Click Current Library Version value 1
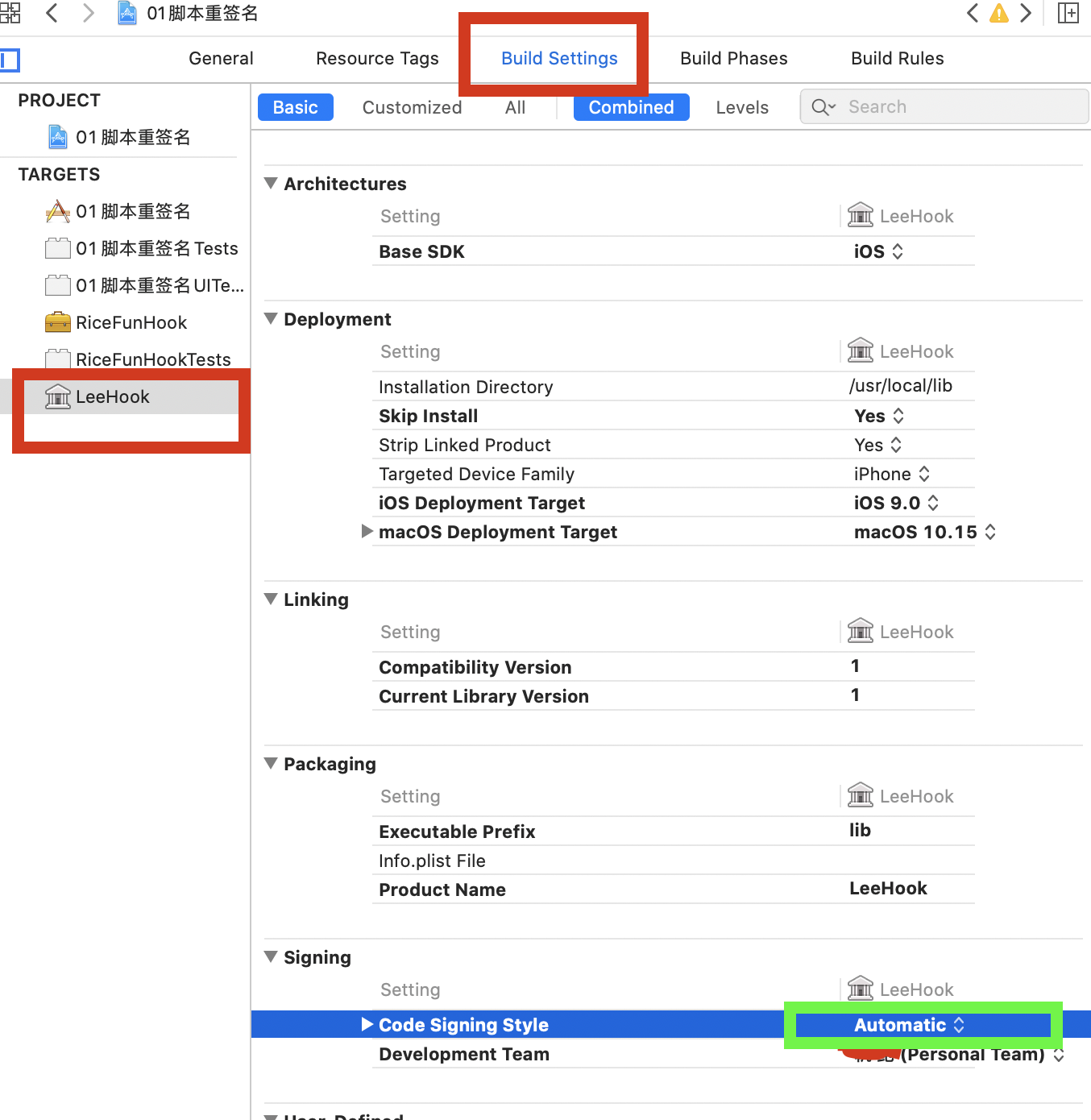The width and height of the screenshot is (1091, 1120). click(855, 695)
